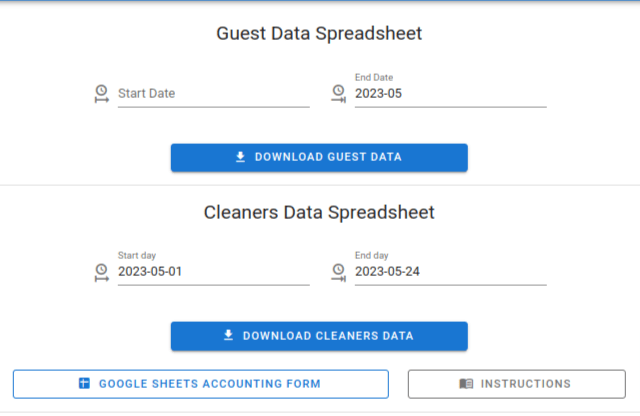Click the "Start day" label in cleaners section

tap(137, 256)
